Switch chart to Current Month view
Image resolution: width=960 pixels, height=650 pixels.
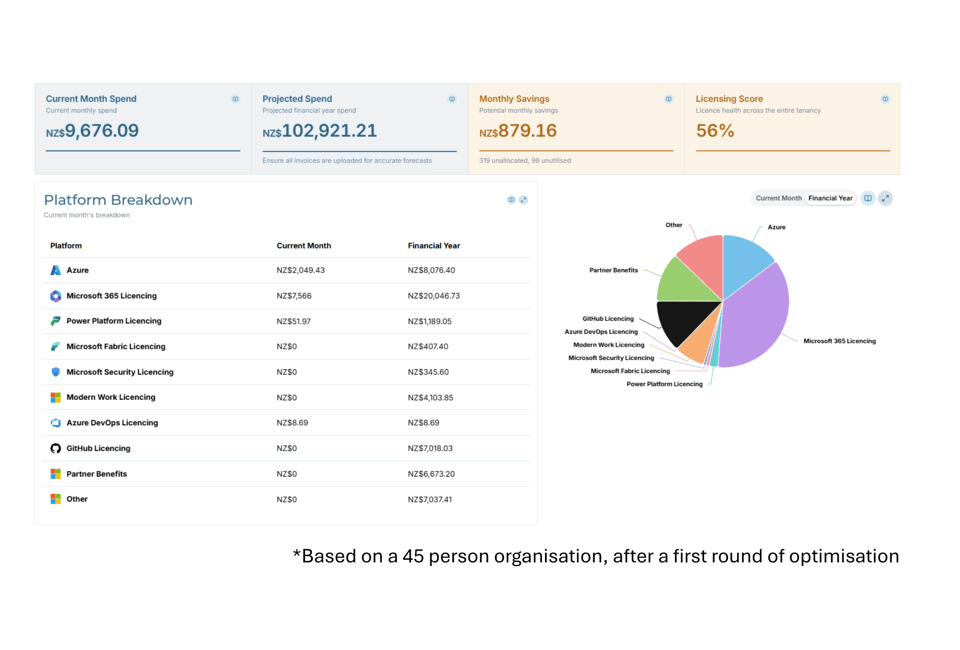click(778, 198)
